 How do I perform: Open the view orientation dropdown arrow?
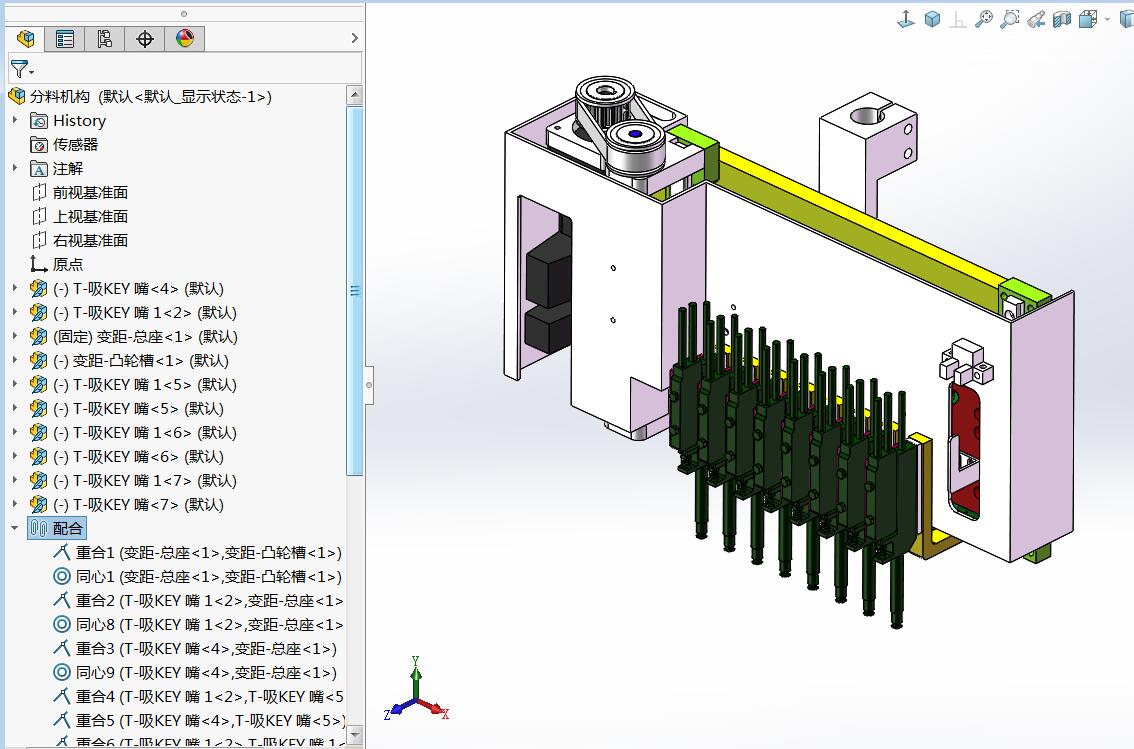[x=1107, y=20]
